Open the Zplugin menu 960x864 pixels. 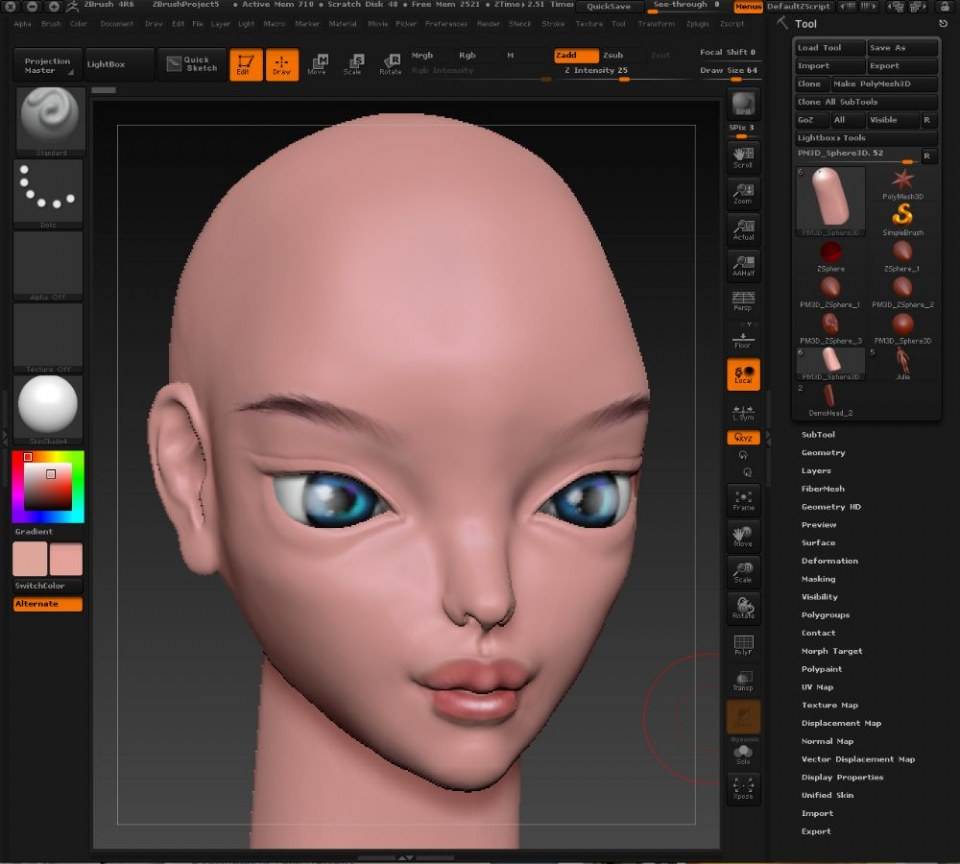coord(697,24)
